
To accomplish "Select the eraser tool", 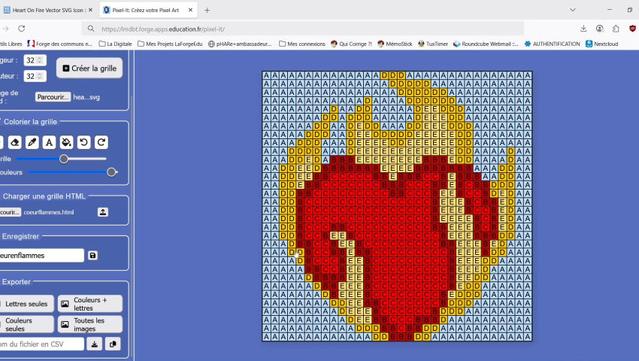I will pos(15,142).
